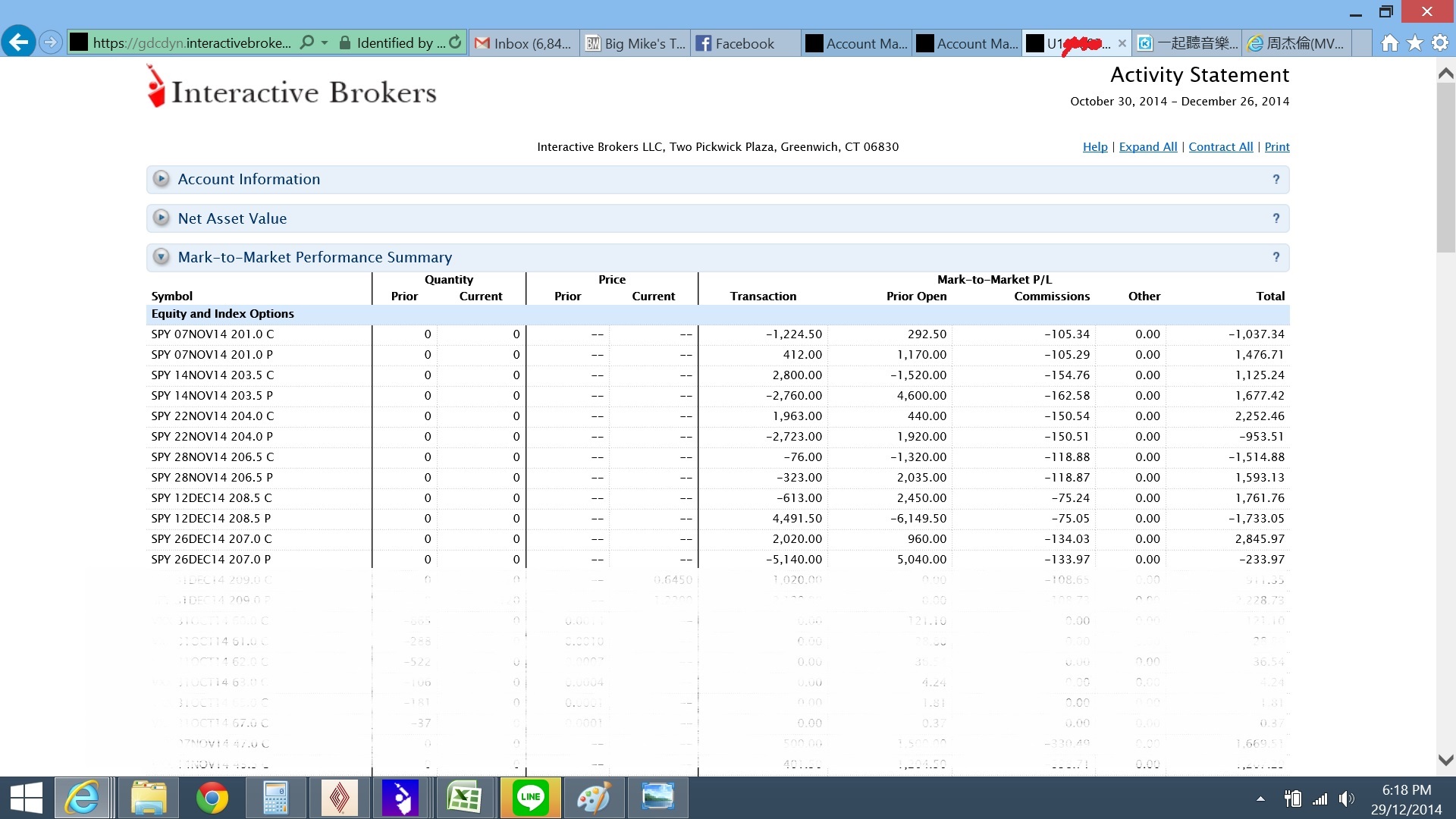Switch to the 周杰倫(MV tab

tap(1298, 43)
